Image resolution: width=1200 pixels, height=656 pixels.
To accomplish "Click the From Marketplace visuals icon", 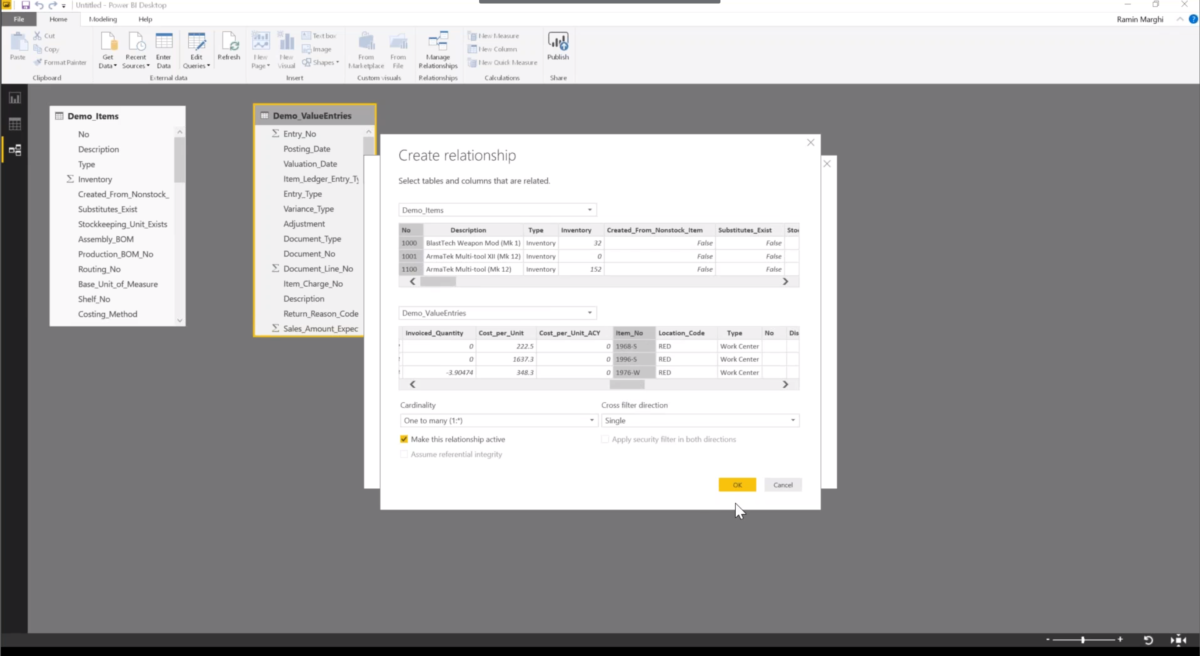I will [366, 41].
